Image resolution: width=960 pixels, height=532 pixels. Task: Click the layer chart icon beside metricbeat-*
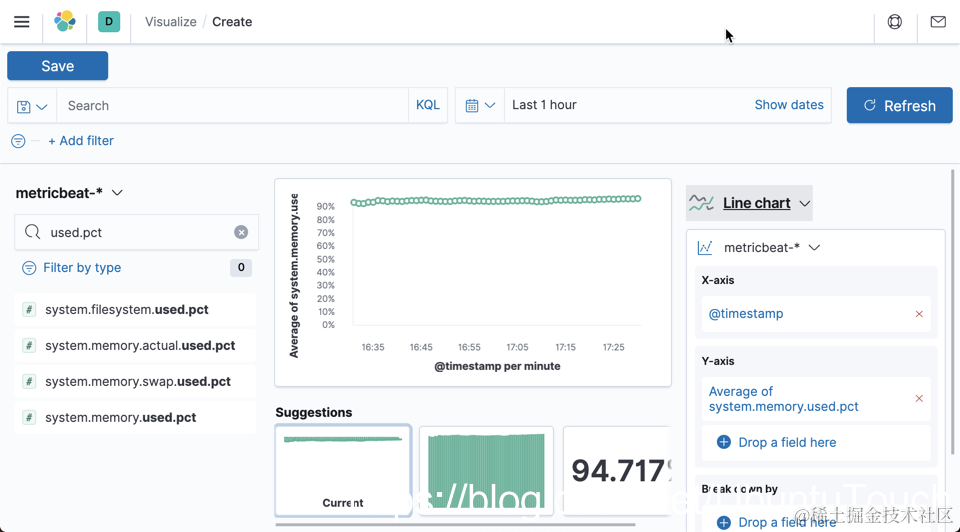(x=705, y=247)
